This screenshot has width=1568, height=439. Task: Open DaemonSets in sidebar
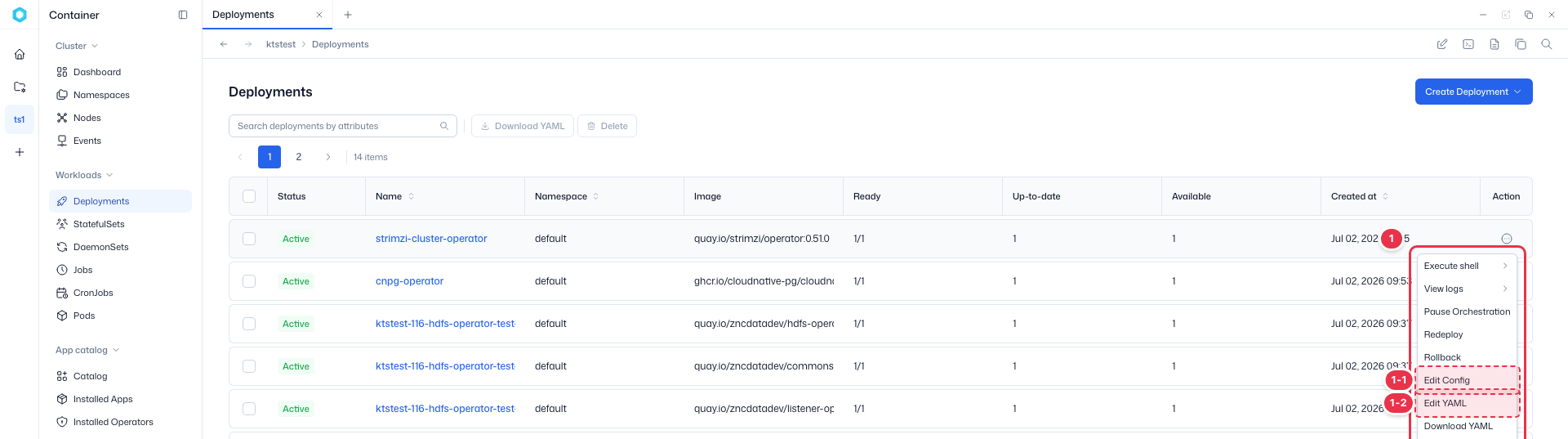pyautogui.click(x=120, y=247)
